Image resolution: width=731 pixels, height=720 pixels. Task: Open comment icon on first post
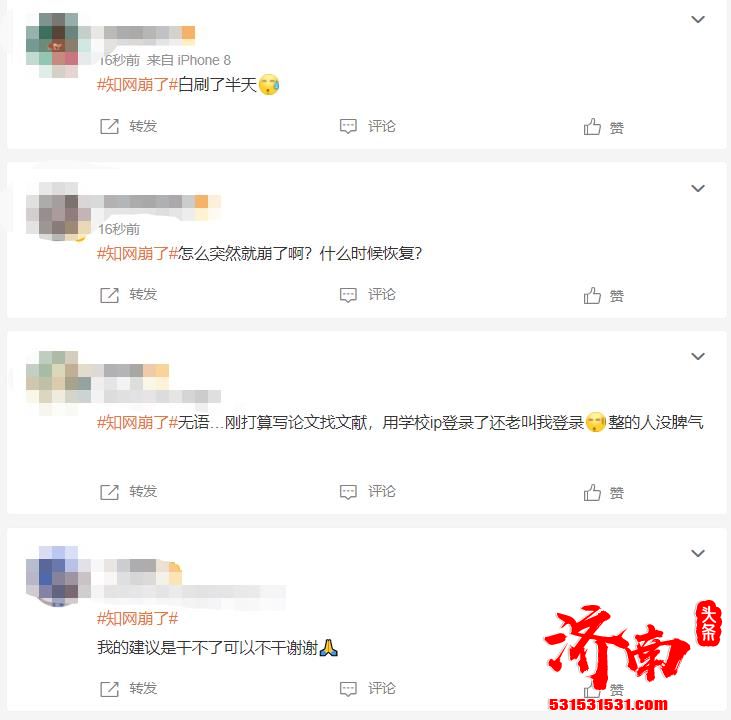point(348,126)
